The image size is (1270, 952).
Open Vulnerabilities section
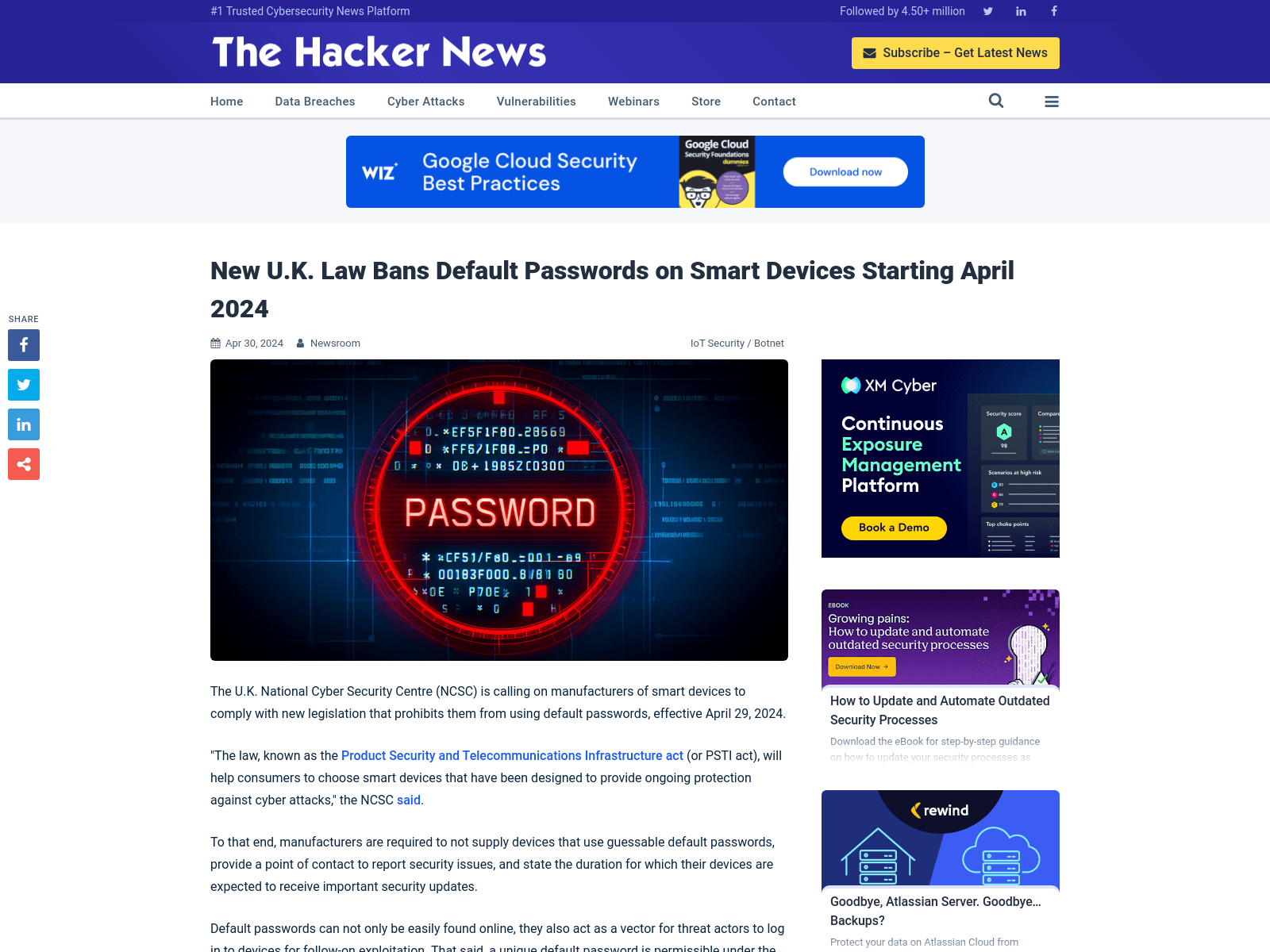[537, 102]
